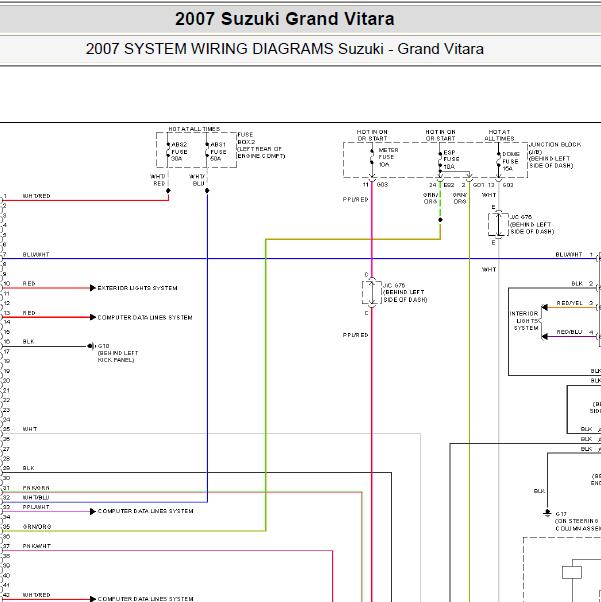Select the G17 on steering column label
601x602 pixels.
pyautogui.click(x=578, y=521)
